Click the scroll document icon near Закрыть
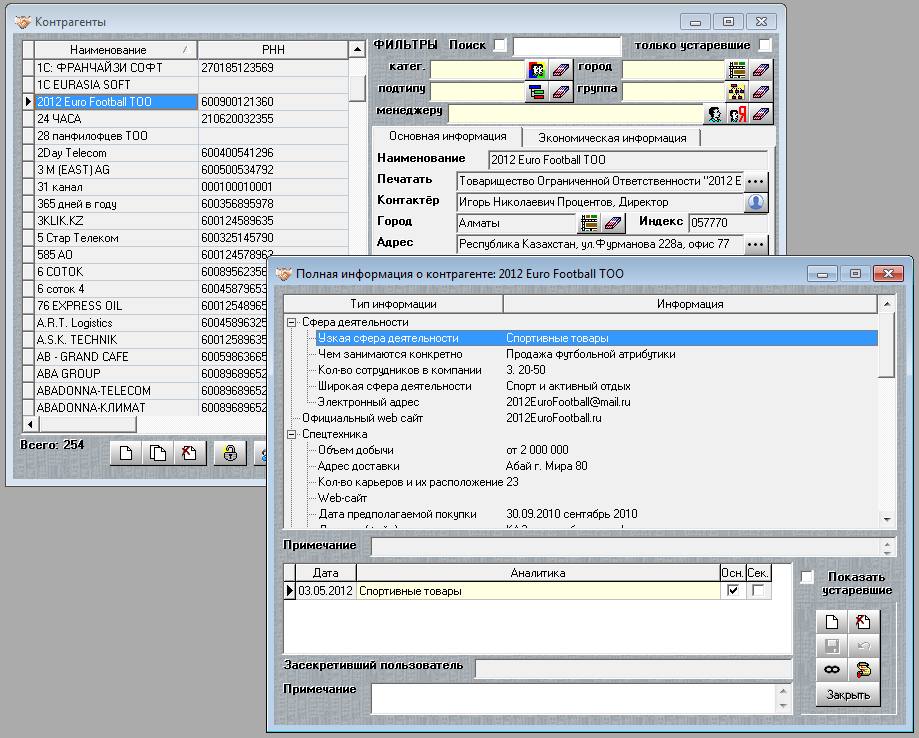Viewport: 919px width, 738px height. pos(863,669)
